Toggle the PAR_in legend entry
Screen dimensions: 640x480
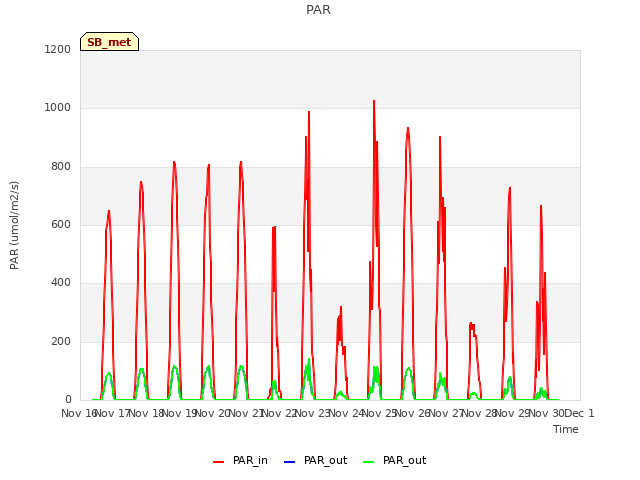pos(240,461)
